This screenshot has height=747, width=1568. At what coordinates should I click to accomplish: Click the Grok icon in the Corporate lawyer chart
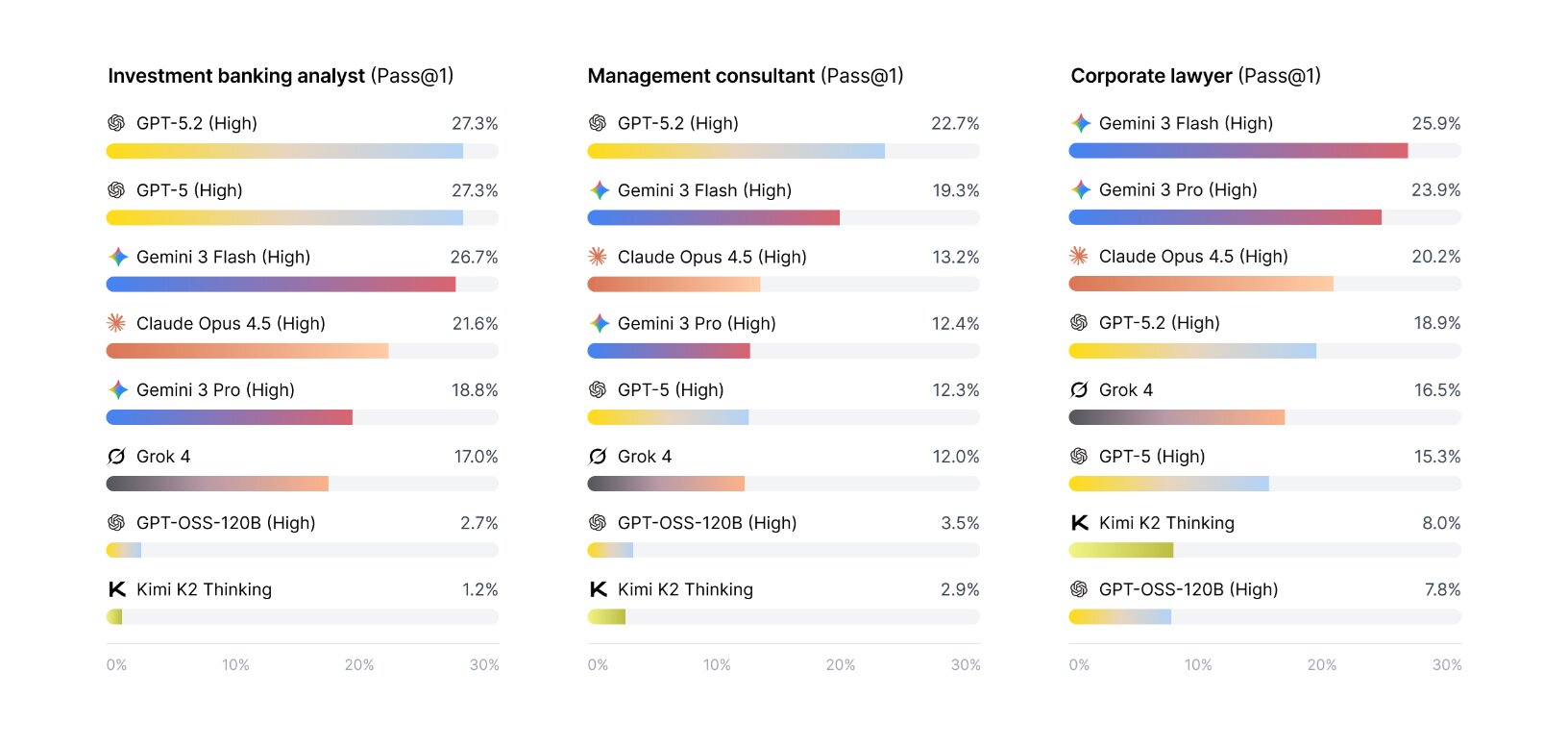coord(1079,390)
